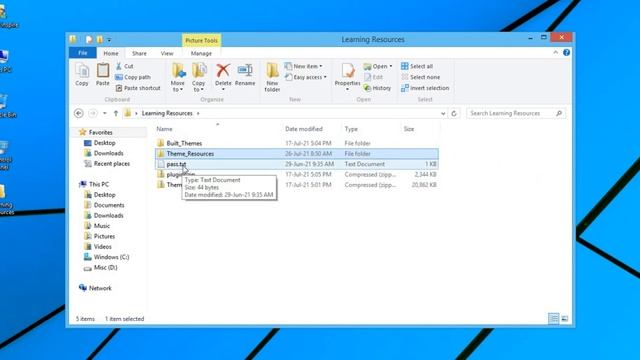Open Properties of selected item
The width and height of the screenshot is (640, 360).
347,76
